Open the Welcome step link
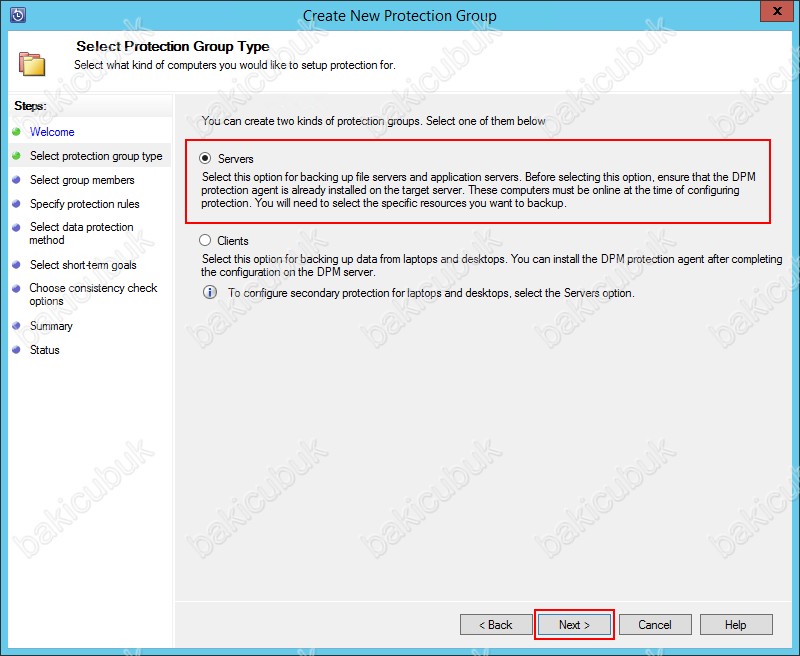 tap(52, 132)
